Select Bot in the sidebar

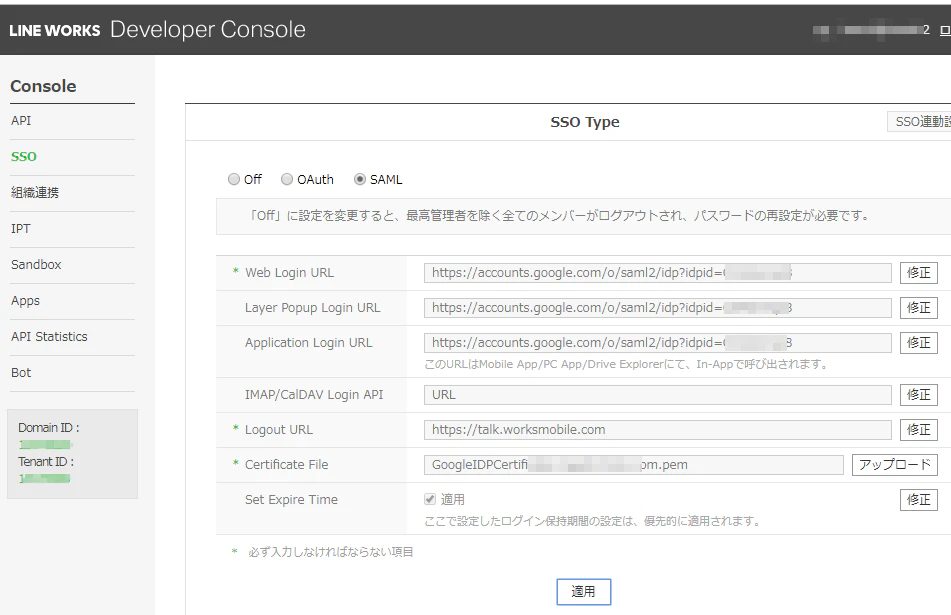[x=21, y=373]
